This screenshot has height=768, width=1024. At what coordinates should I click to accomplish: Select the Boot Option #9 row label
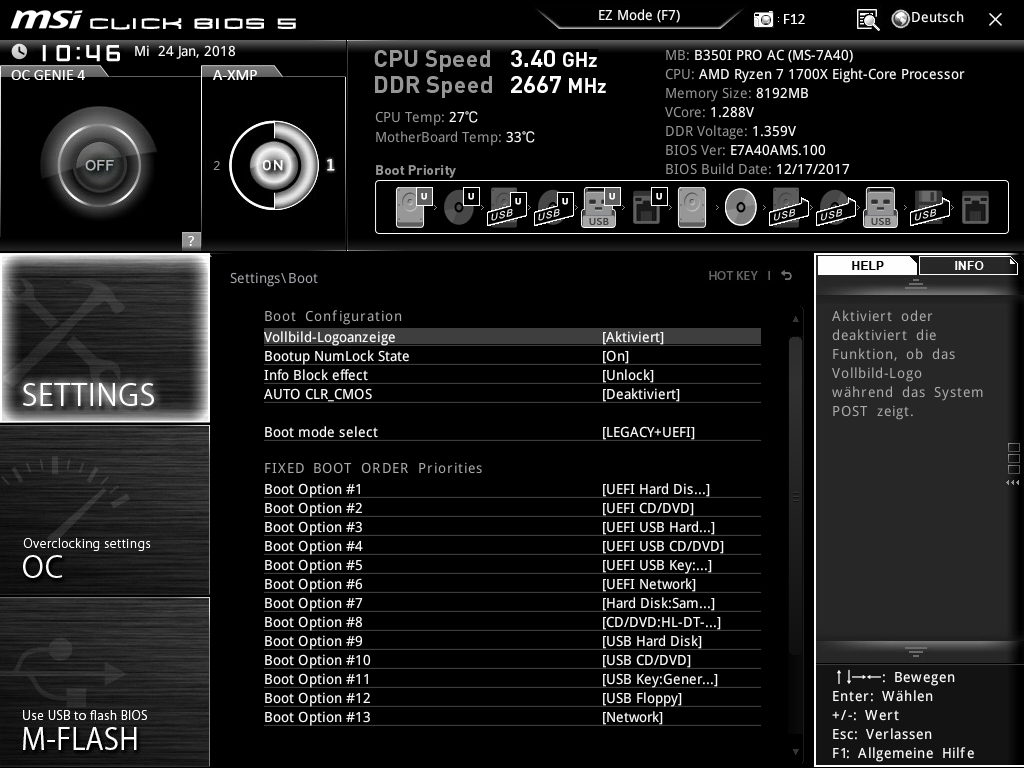(313, 641)
